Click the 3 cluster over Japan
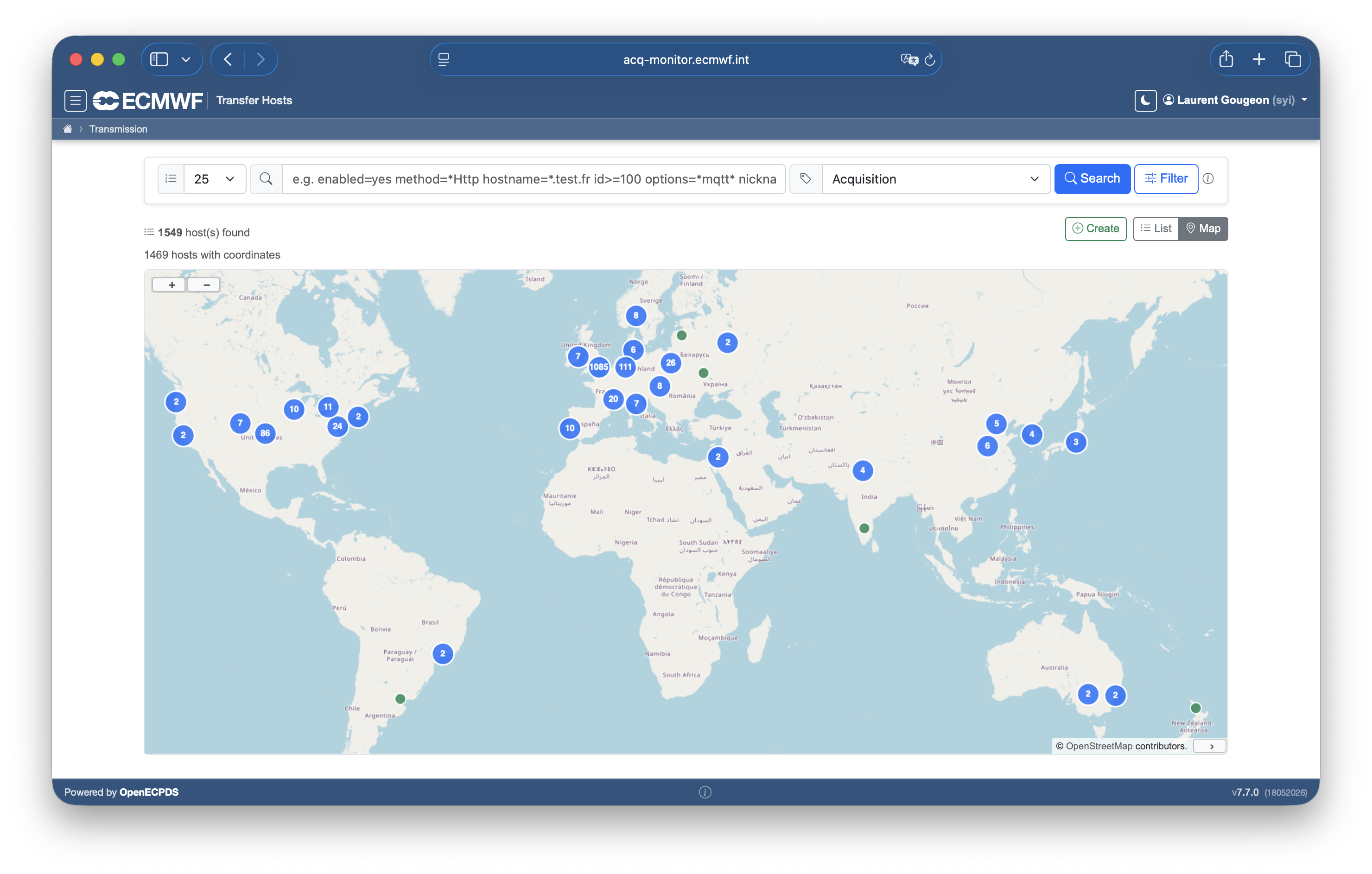1372x874 pixels. tap(1076, 442)
